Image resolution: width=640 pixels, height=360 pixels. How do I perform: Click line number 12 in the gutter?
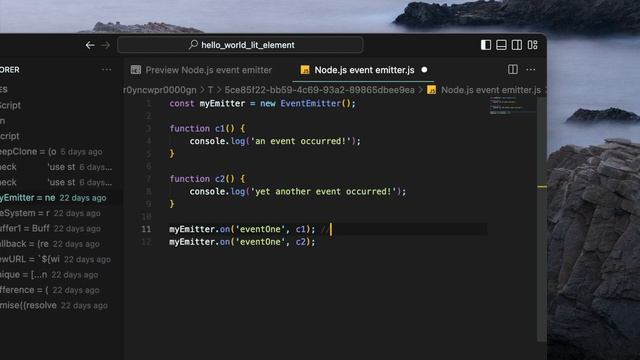(146, 242)
